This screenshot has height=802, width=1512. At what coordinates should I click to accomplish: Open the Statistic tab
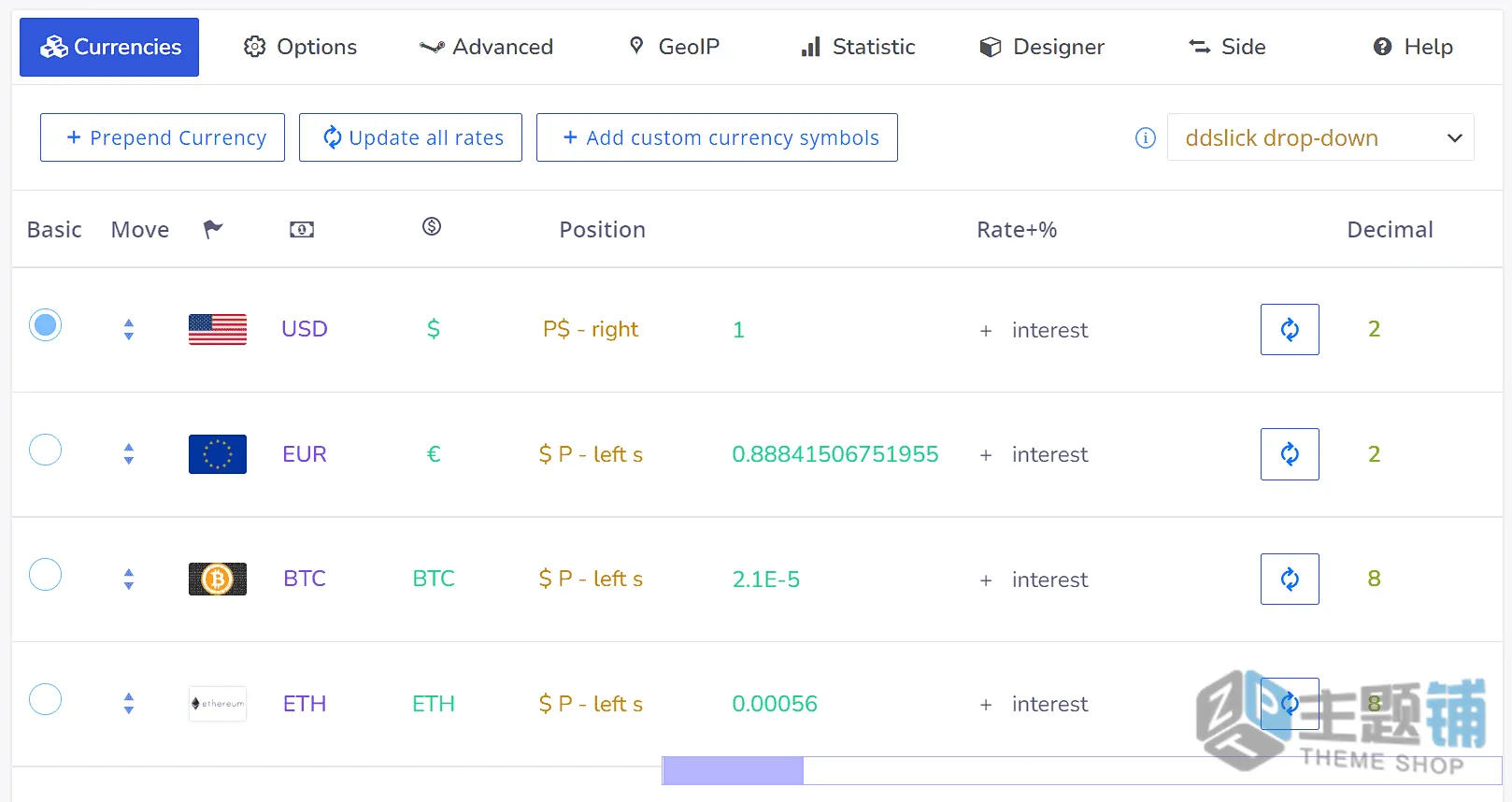click(x=858, y=47)
